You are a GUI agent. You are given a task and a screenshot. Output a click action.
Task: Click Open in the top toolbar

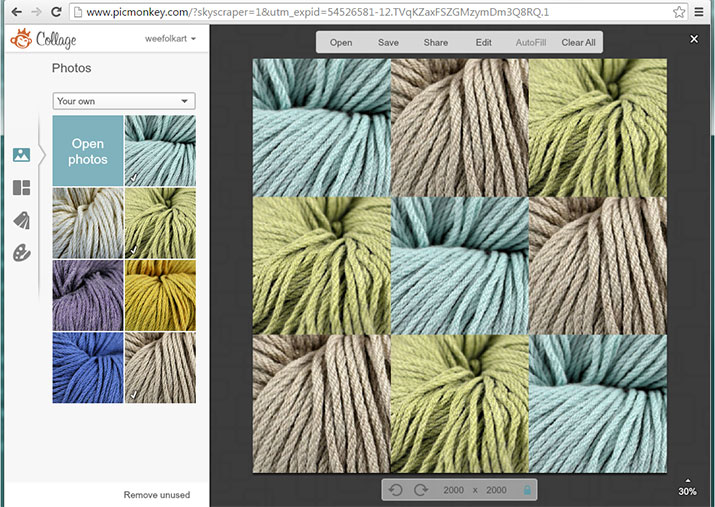(341, 42)
